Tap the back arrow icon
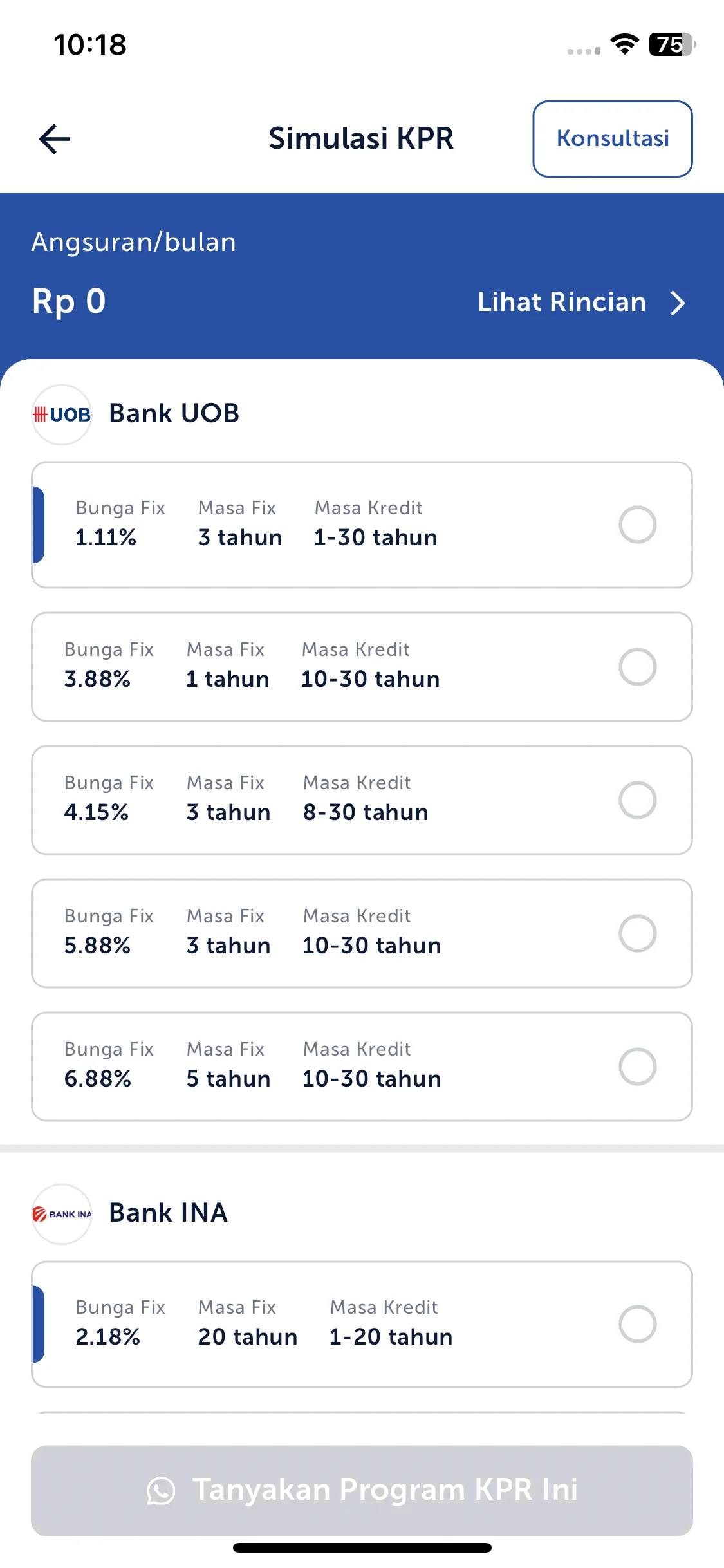724x1568 pixels. pyautogui.click(x=54, y=139)
